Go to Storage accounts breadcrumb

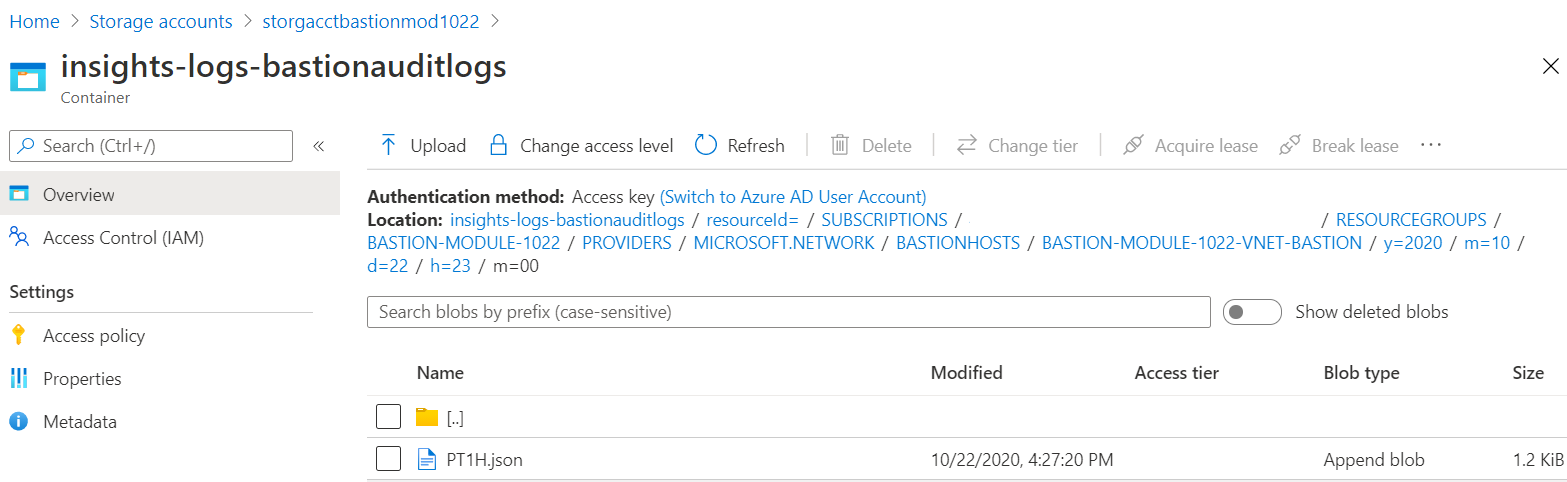point(161,21)
